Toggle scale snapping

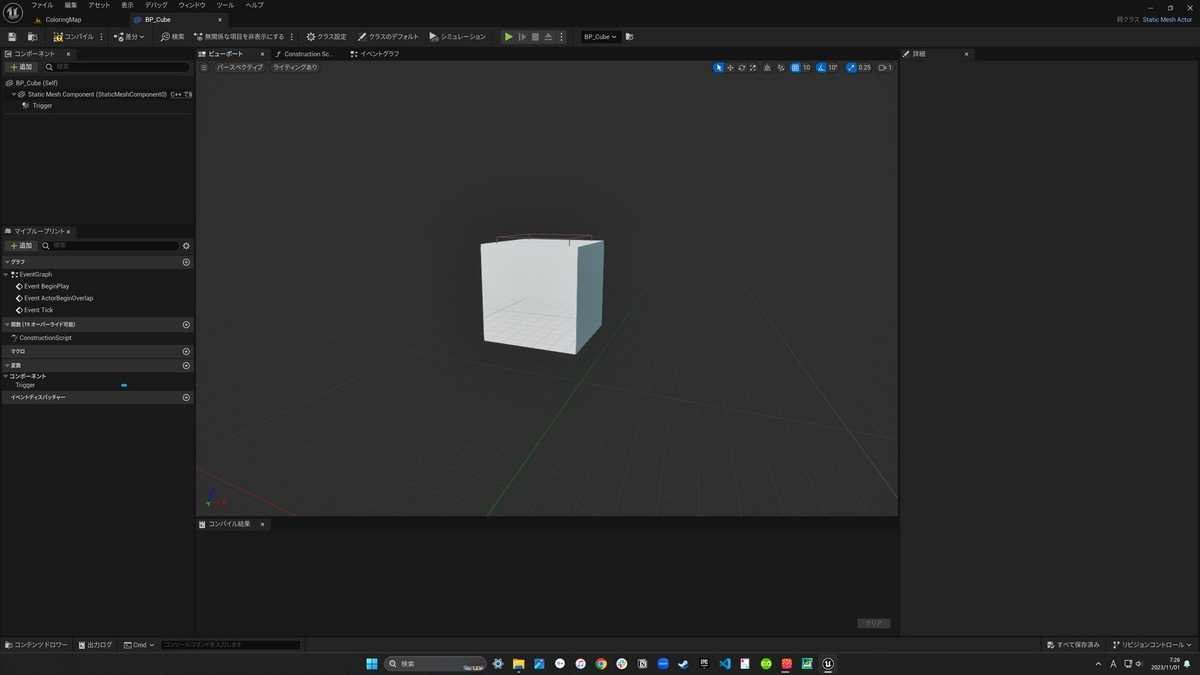point(851,67)
